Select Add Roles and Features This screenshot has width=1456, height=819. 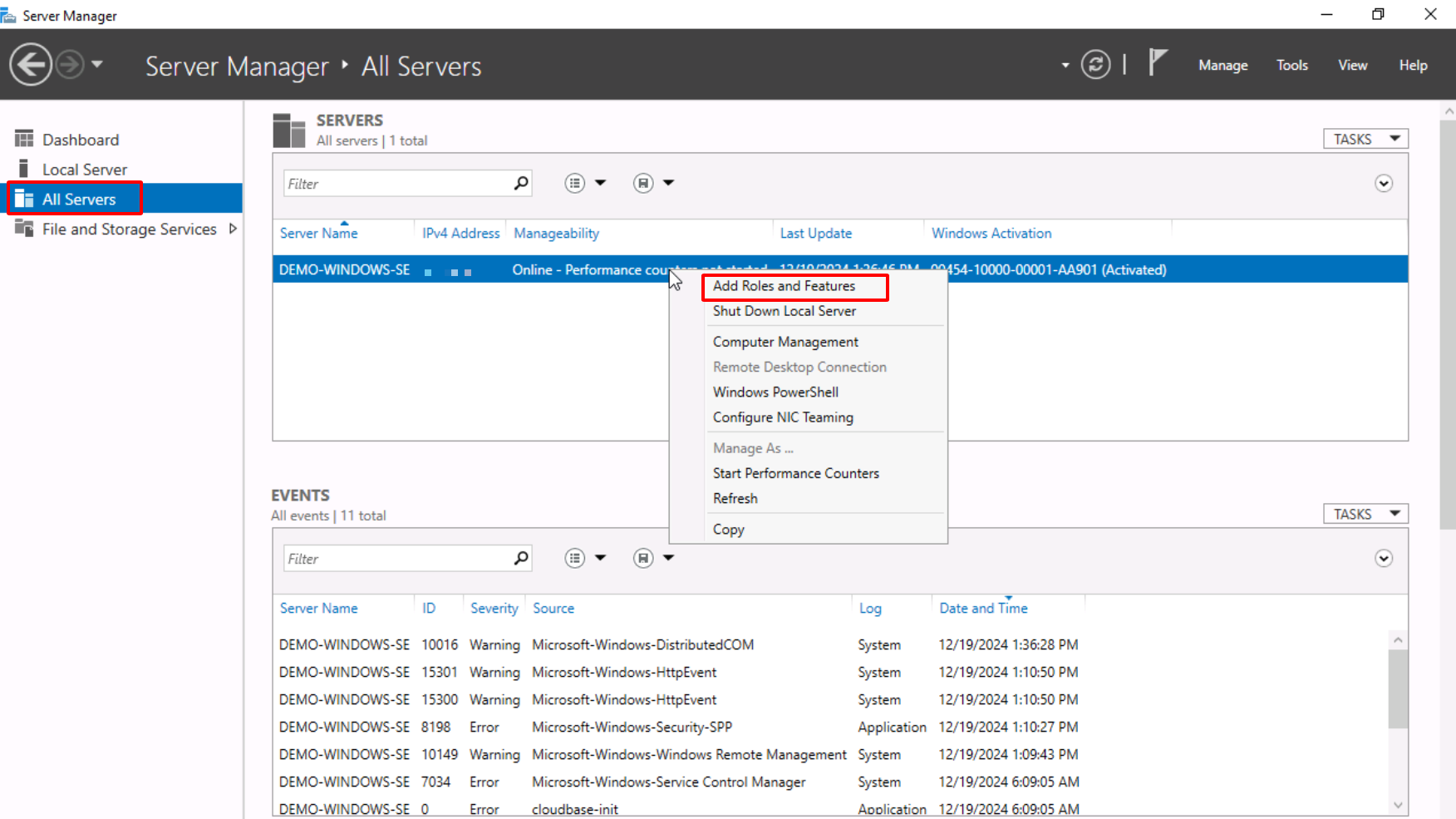tap(784, 286)
